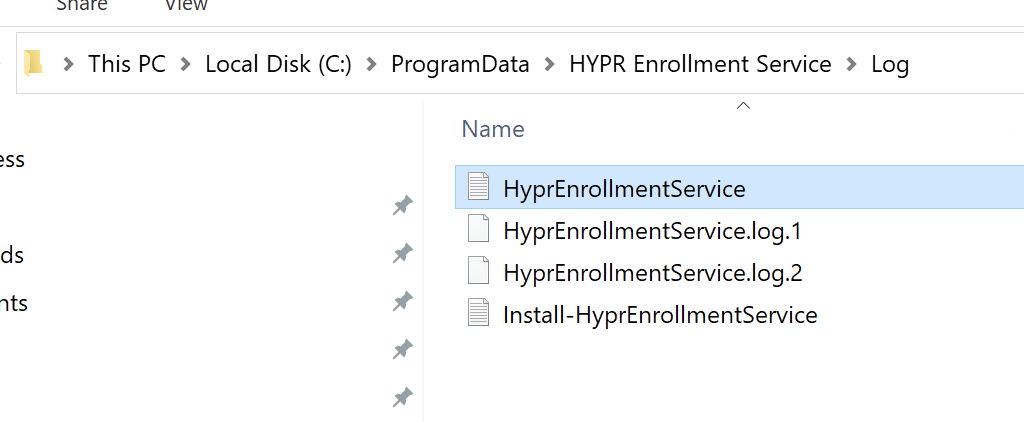The image size is (1024, 422).
Task: Expand chevron after This PC
Action: (186, 64)
